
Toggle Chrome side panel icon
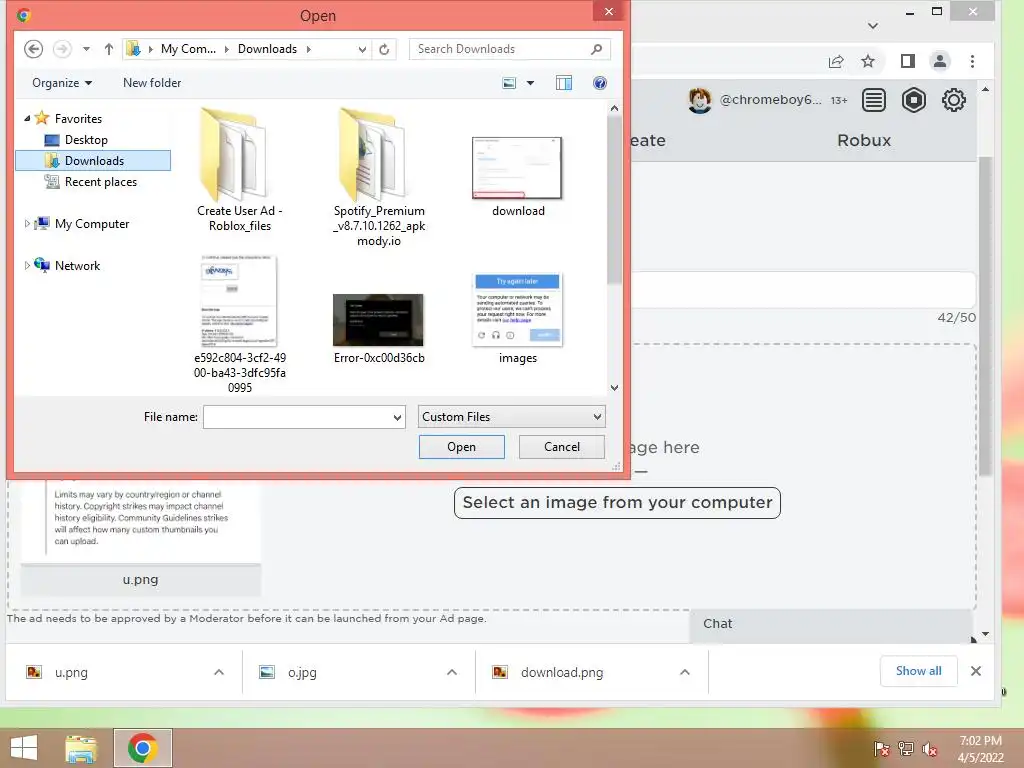tap(907, 61)
